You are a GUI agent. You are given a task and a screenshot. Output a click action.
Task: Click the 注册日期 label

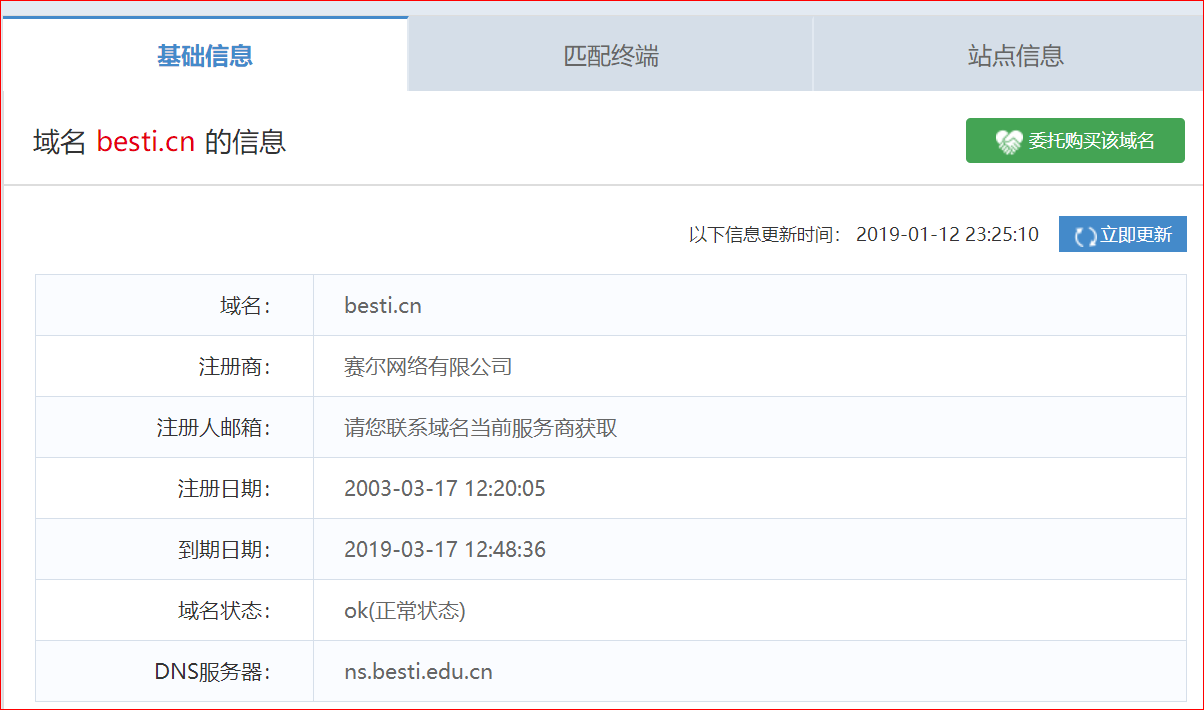[x=224, y=489]
